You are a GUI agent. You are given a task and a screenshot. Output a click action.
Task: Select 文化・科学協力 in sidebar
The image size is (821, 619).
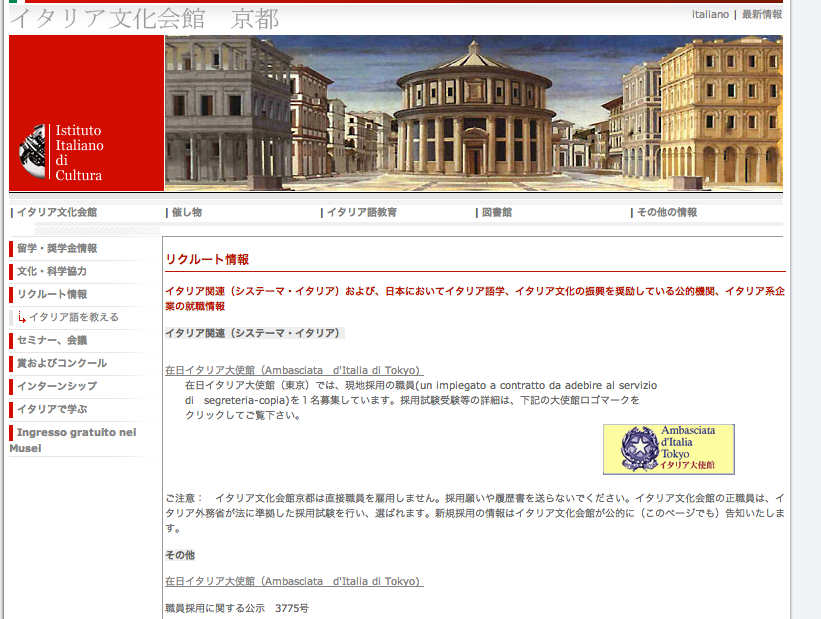(52, 271)
